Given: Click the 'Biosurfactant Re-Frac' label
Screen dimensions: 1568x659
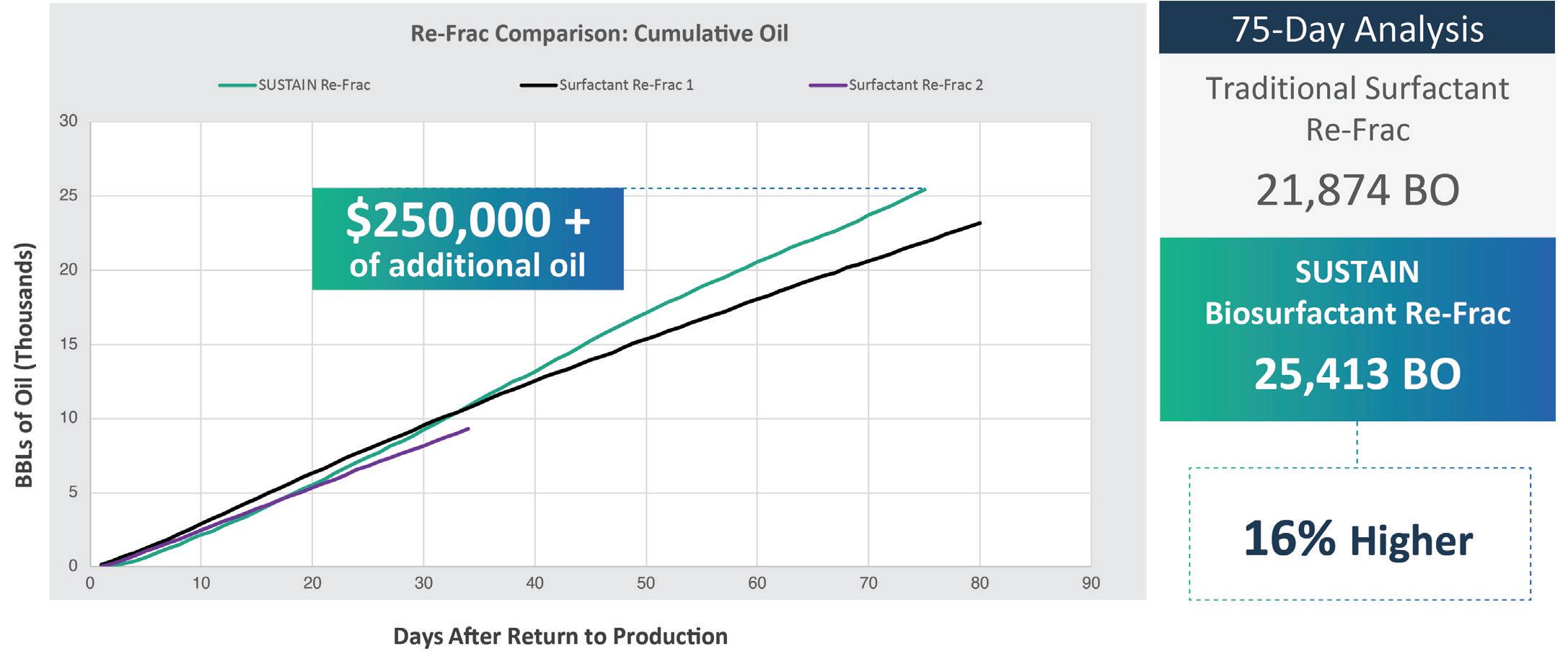Looking at the screenshot, I should [x=1357, y=314].
